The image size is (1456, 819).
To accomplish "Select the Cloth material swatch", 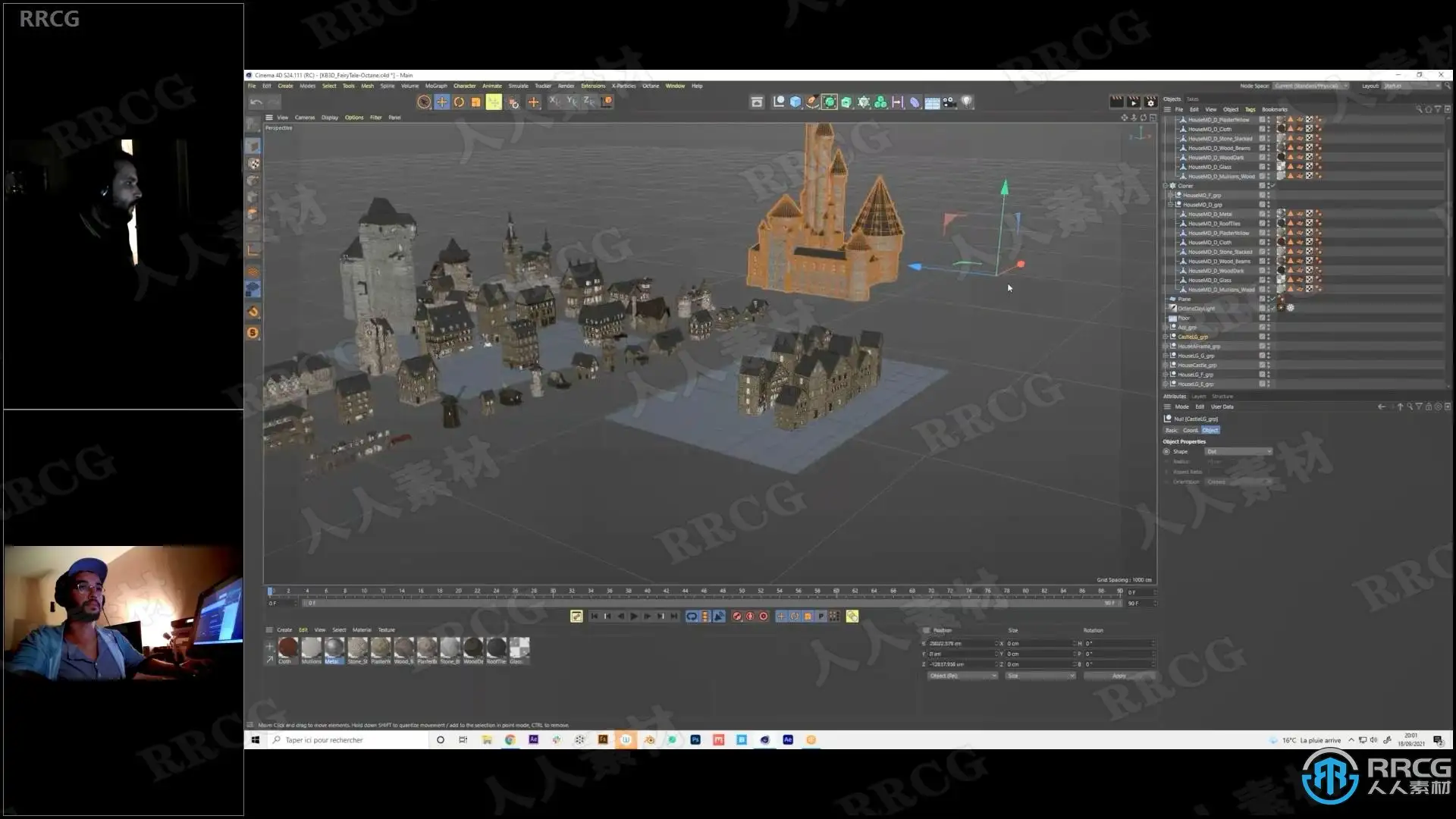I will 287,647.
